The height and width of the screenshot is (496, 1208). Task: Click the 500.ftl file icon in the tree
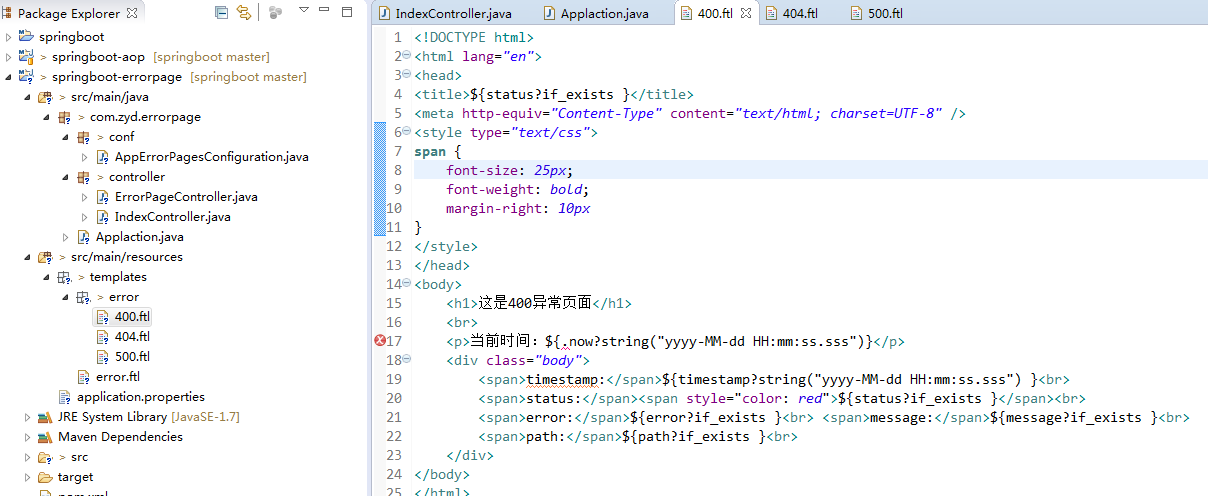click(103, 357)
